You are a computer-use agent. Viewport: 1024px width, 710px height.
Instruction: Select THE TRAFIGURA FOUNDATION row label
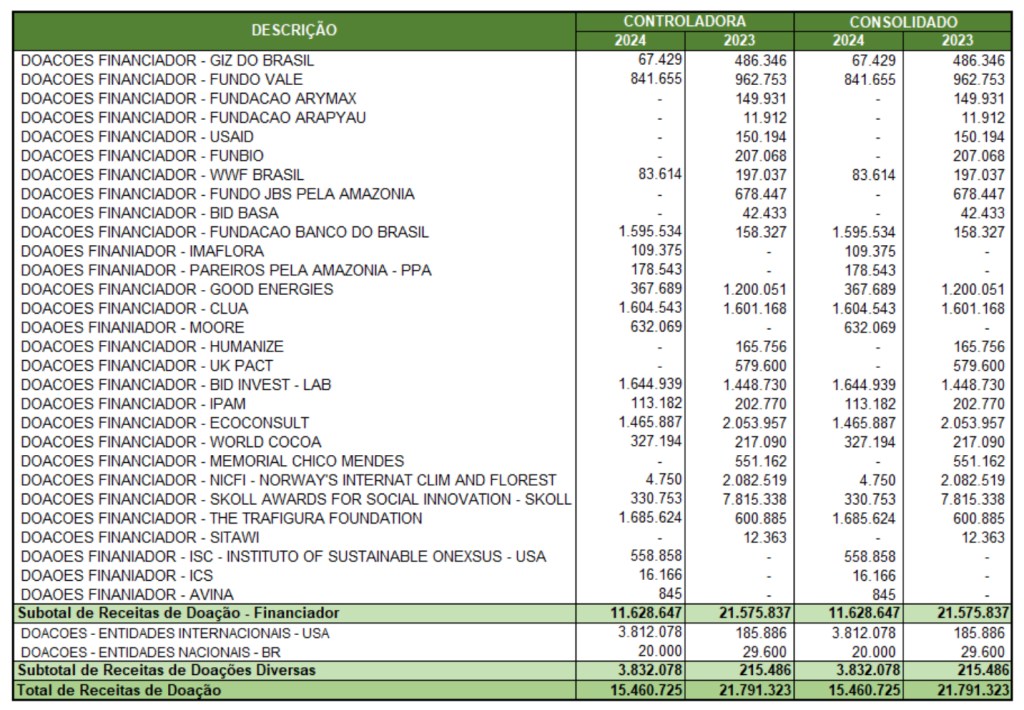[221, 518]
